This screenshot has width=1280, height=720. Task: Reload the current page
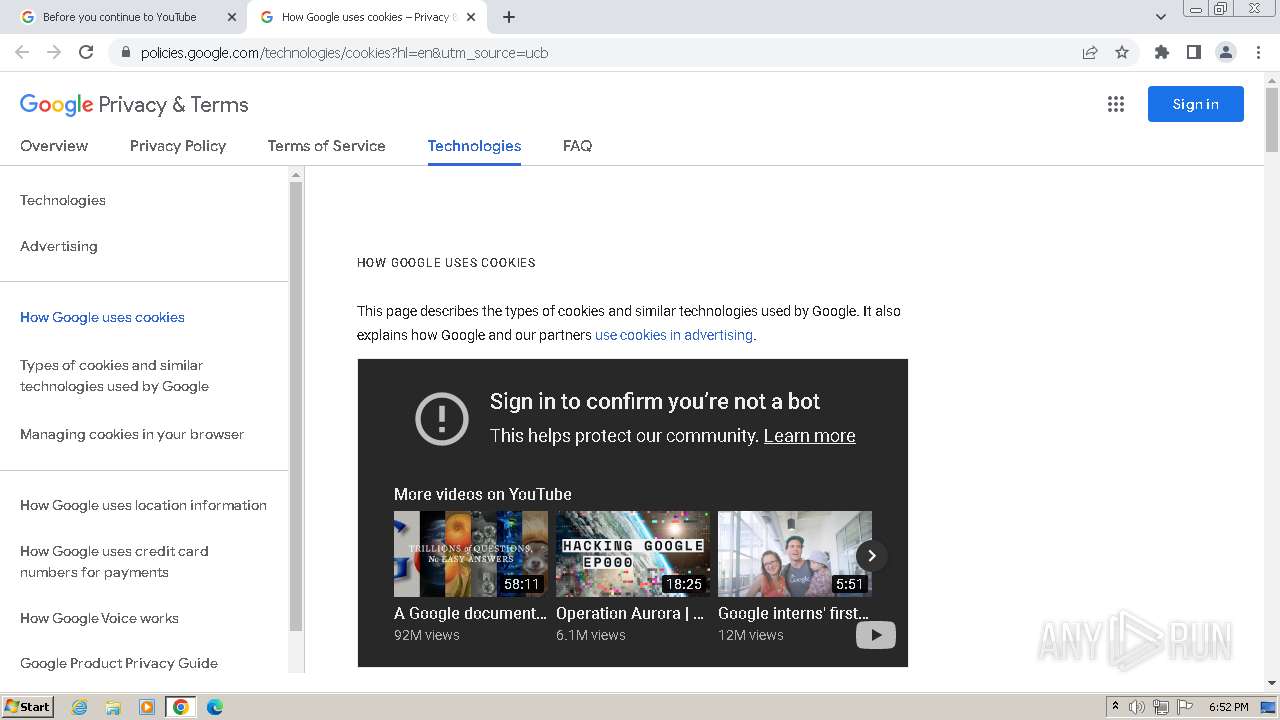tap(86, 52)
